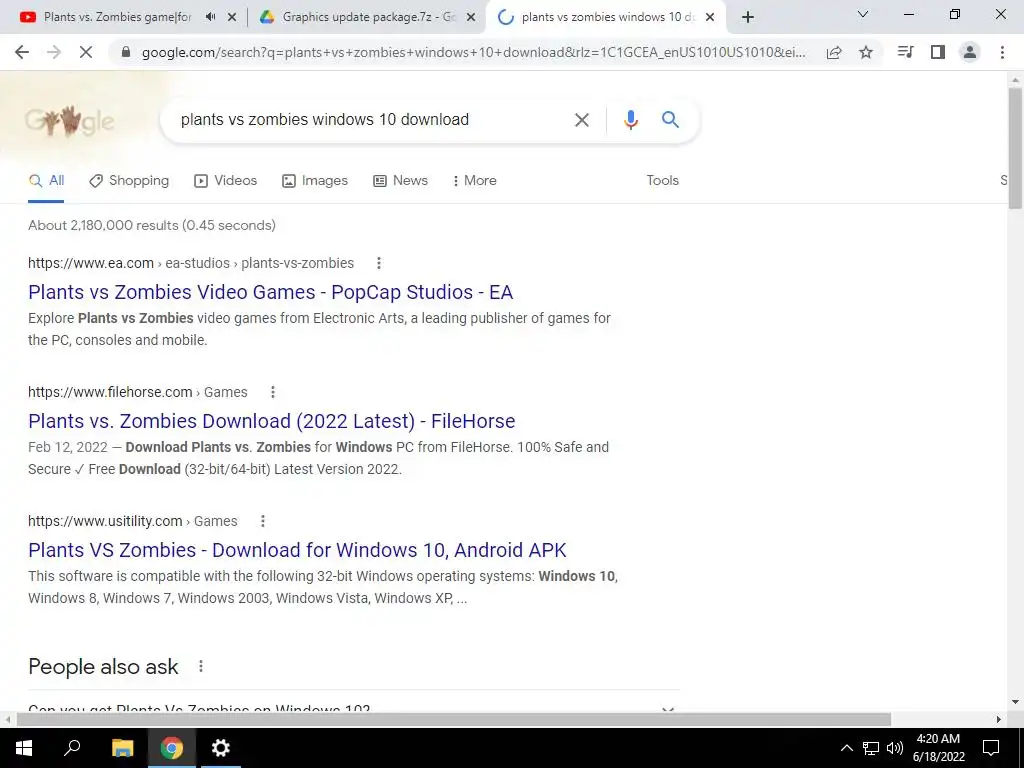
Task: Switch to Shopping results
Action: click(x=129, y=181)
